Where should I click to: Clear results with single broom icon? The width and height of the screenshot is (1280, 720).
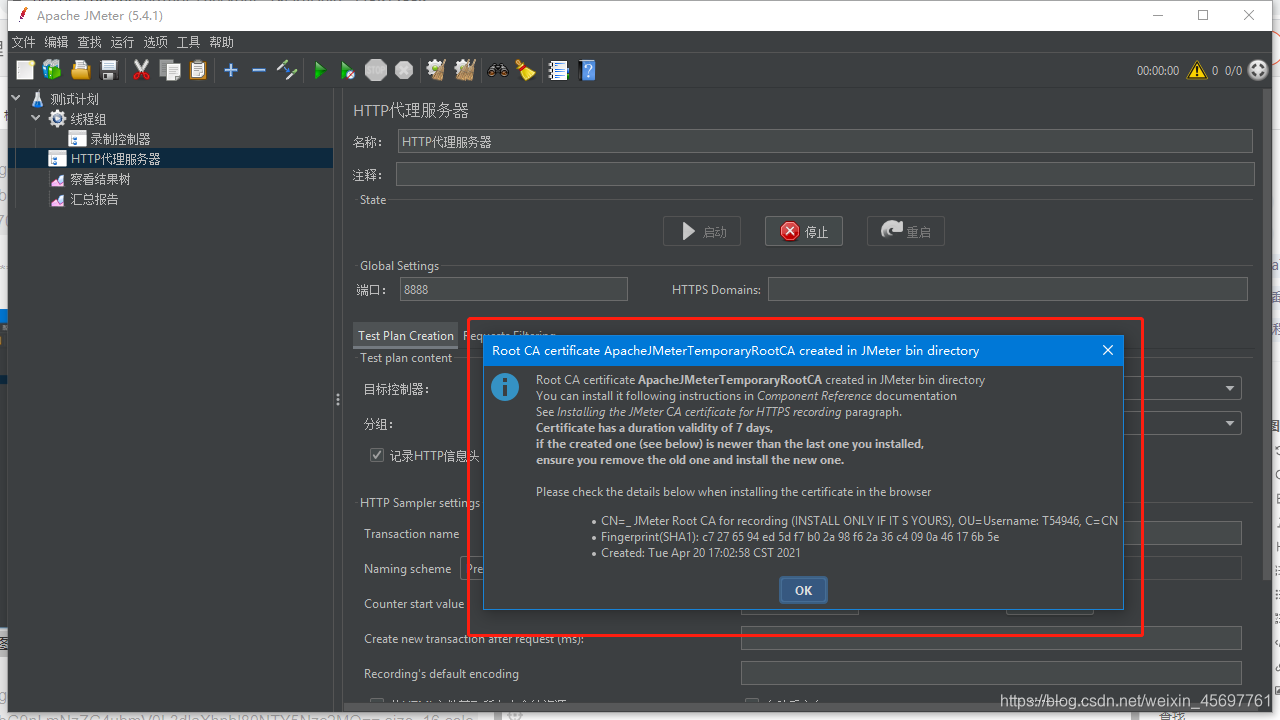(436, 70)
